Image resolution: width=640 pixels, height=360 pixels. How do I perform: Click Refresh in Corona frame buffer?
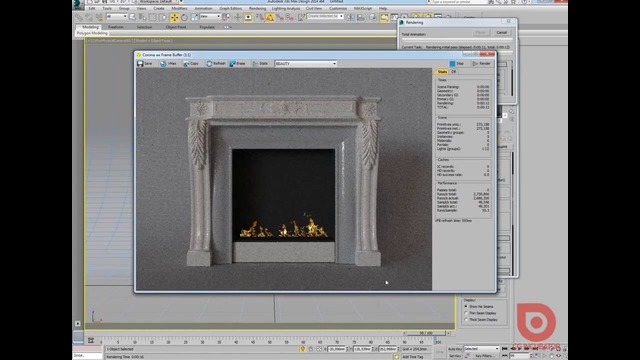click(x=216, y=64)
